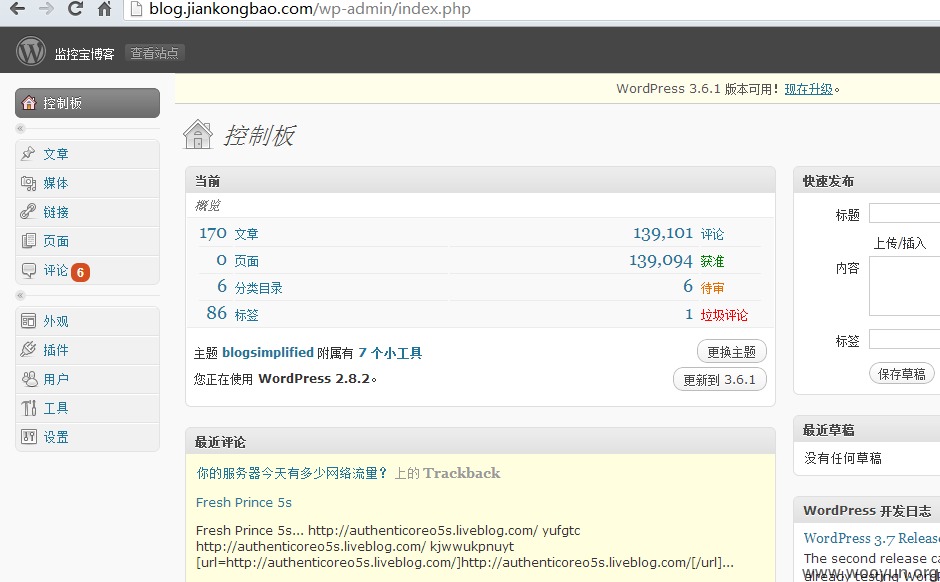
Task: Click the browser home icon
Action: pyautogui.click(x=104, y=8)
